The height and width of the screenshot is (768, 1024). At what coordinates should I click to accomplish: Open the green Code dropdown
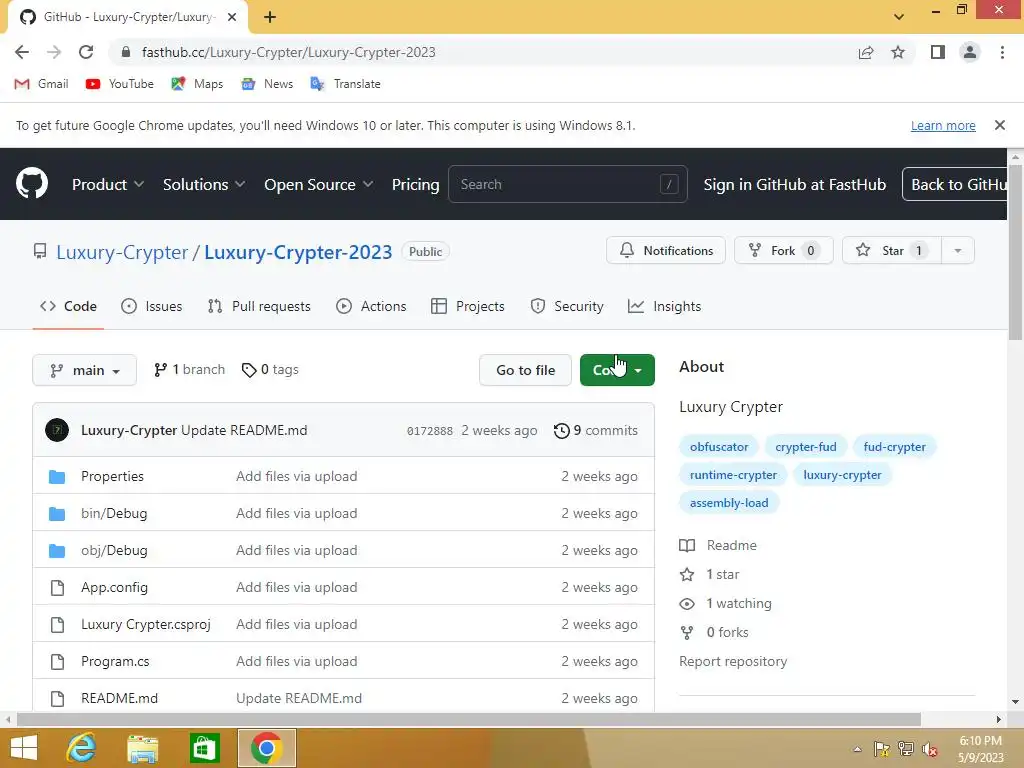click(617, 370)
